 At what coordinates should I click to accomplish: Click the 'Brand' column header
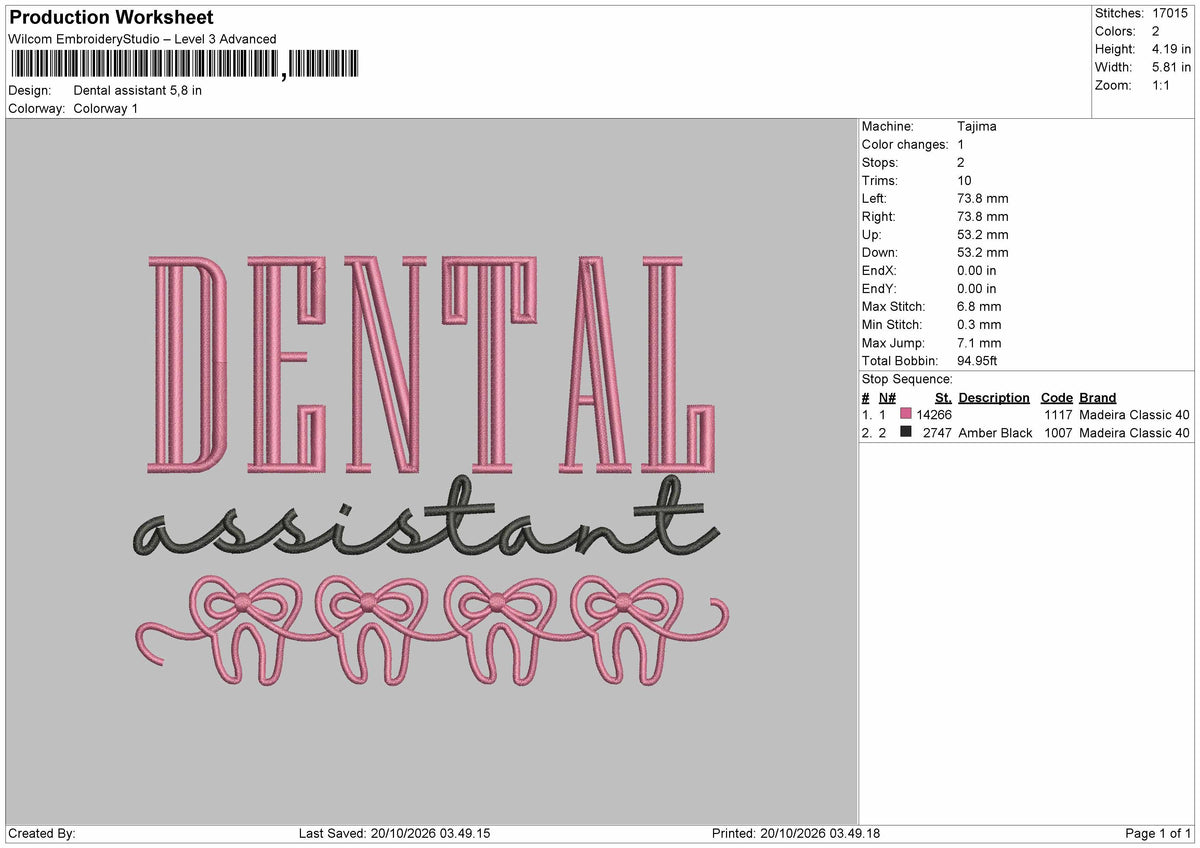(1098, 397)
